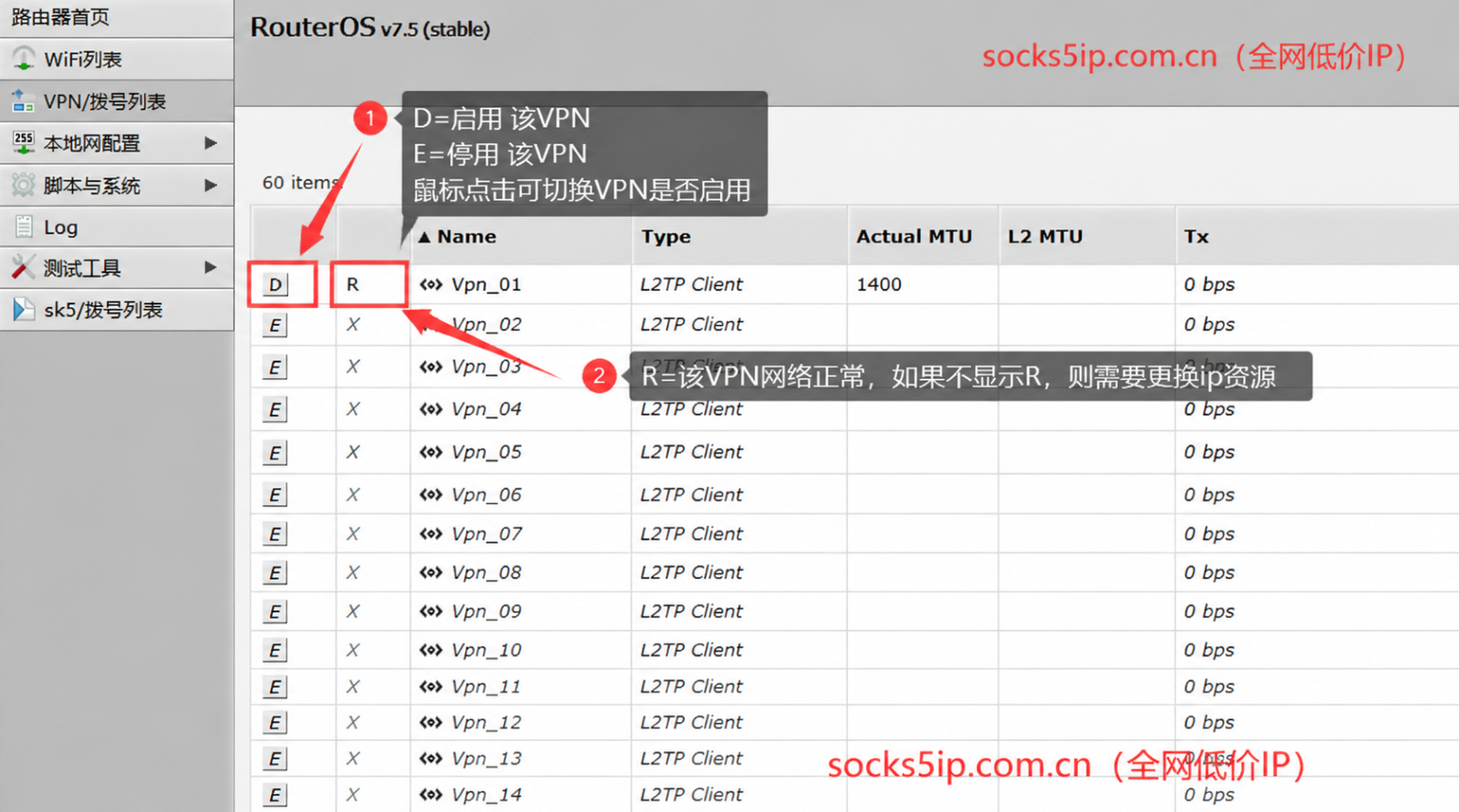Open Vpn_05 interface entry
The image size is (1459, 812).
coord(486,452)
